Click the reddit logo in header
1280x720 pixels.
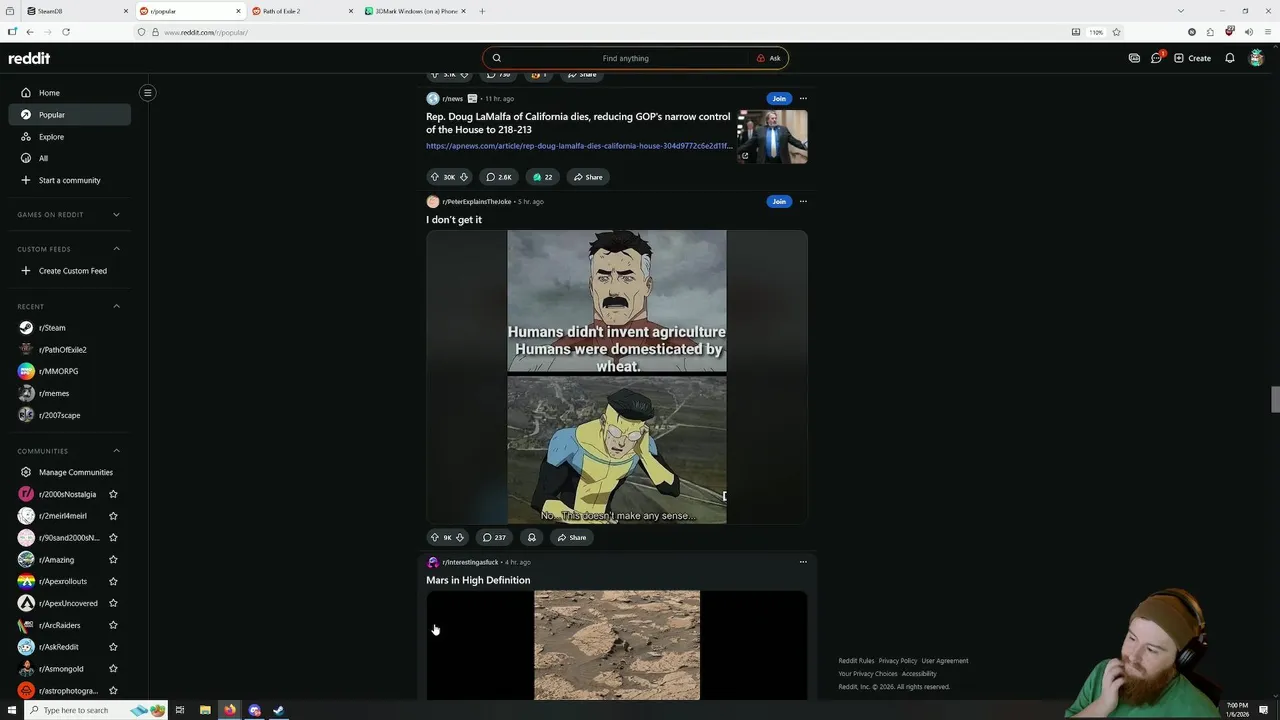29,58
